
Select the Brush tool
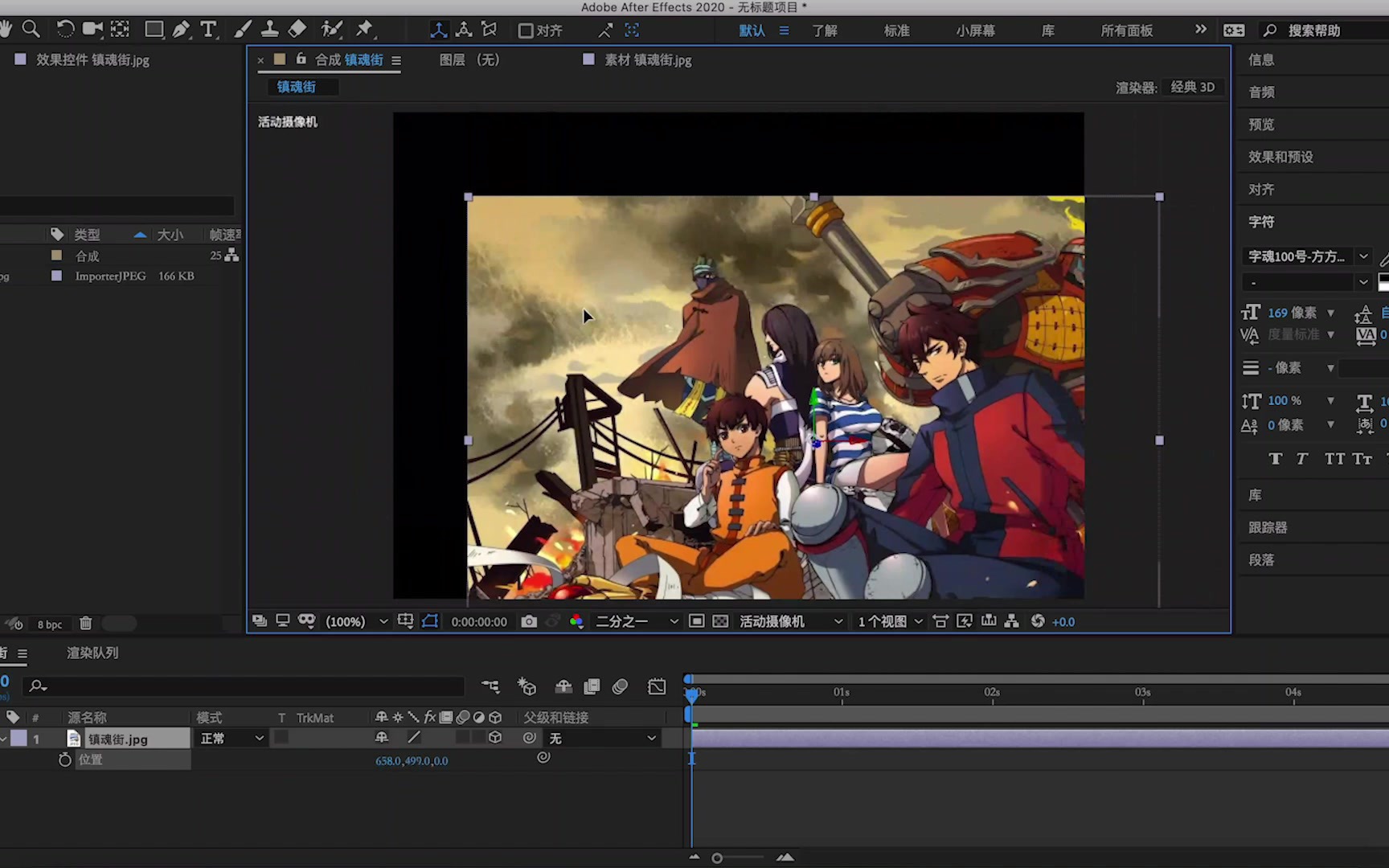[243, 30]
